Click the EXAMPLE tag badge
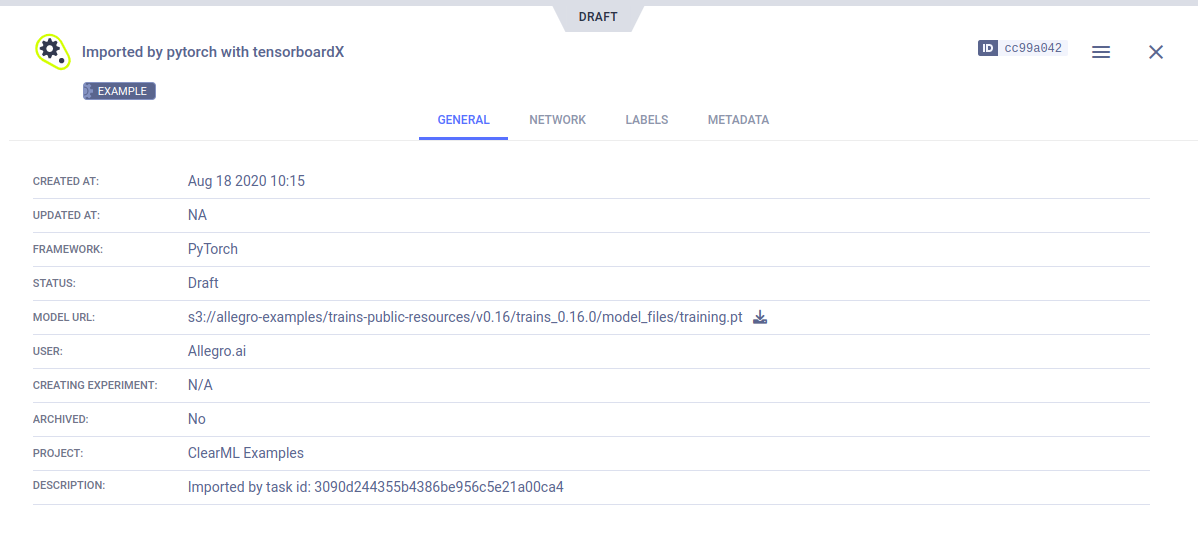 pos(119,91)
